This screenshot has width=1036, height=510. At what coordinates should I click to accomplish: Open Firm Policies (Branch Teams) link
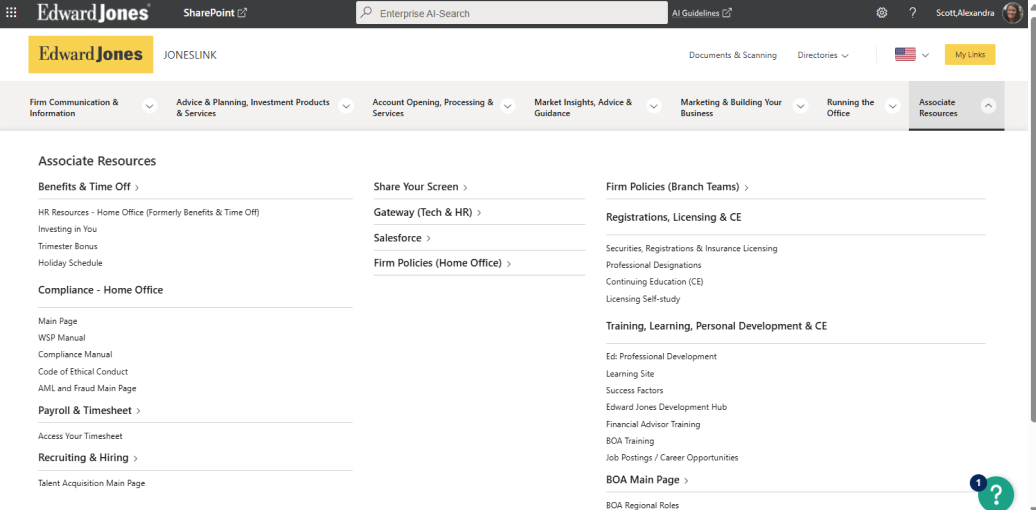pyautogui.click(x=677, y=187)
